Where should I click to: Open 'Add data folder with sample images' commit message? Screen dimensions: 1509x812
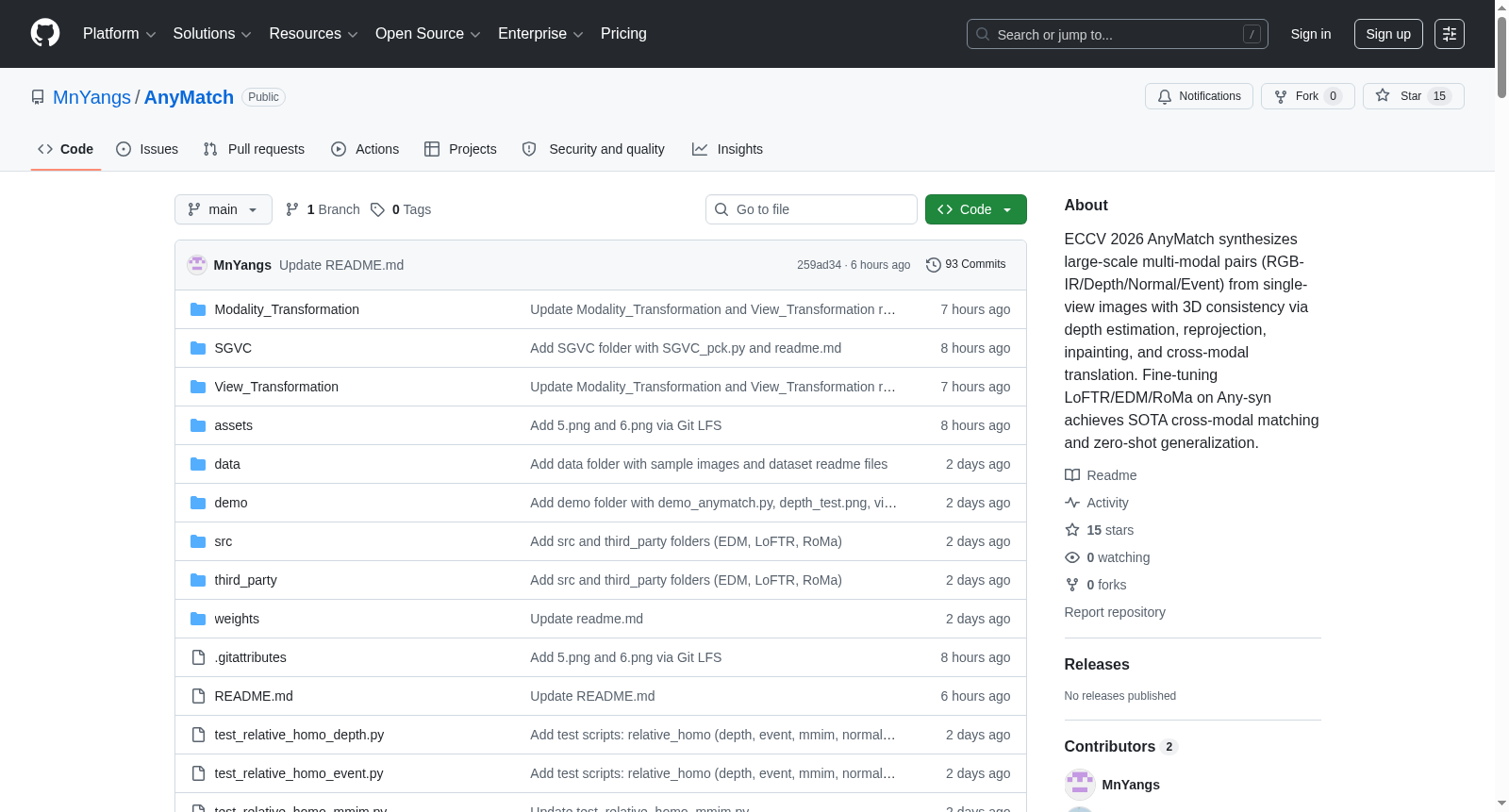pos(708,464)
